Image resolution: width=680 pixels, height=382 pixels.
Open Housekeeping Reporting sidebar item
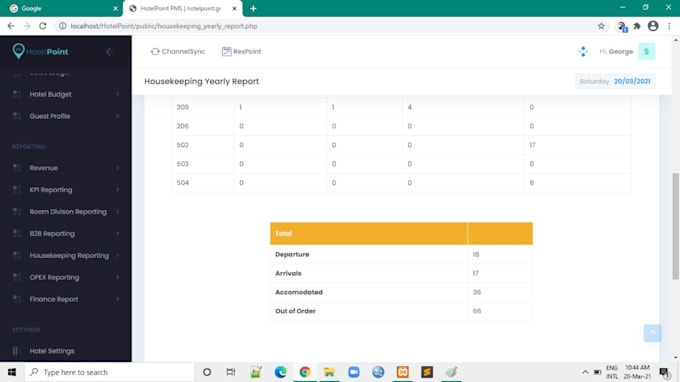tap(66, 255)
